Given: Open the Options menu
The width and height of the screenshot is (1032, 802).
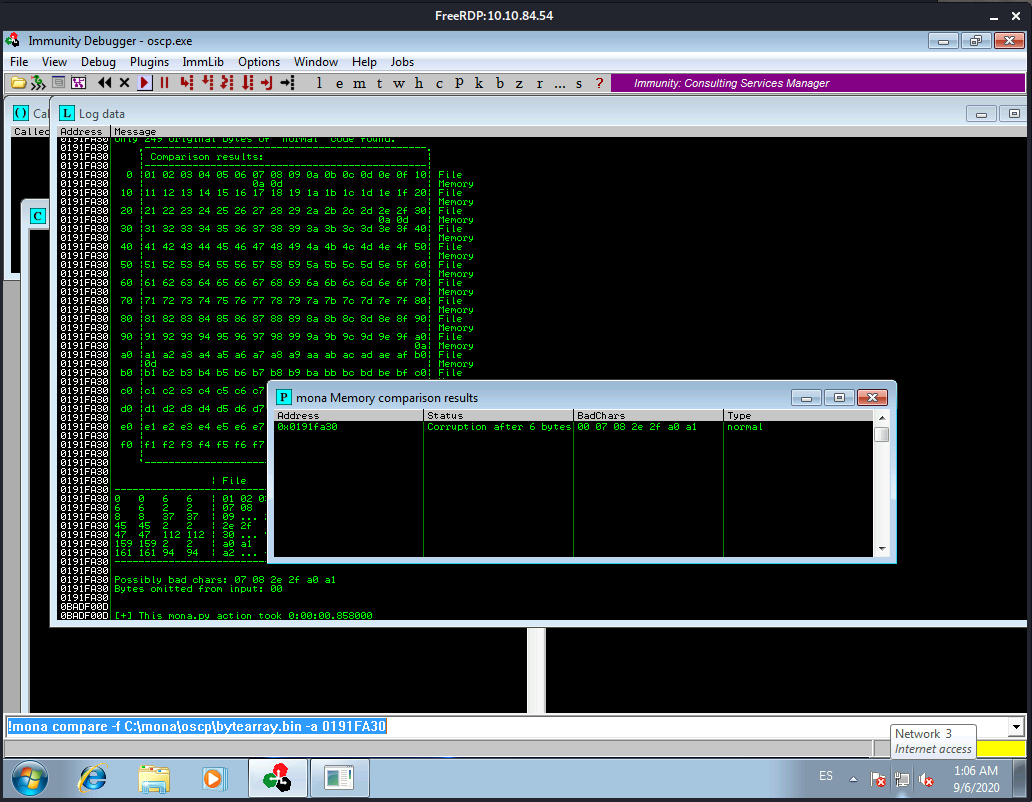Looking at the screenshot, I should (x=259, y=62).
